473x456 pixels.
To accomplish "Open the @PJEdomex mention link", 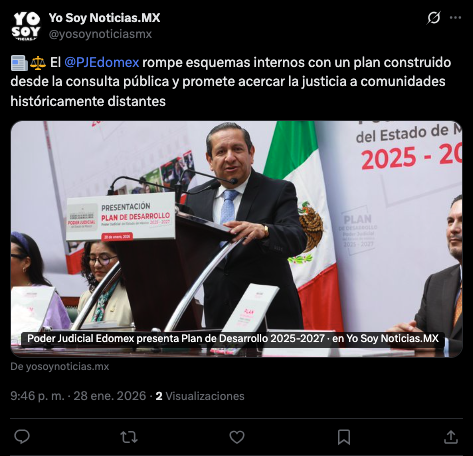I will (x=101, y=62).
